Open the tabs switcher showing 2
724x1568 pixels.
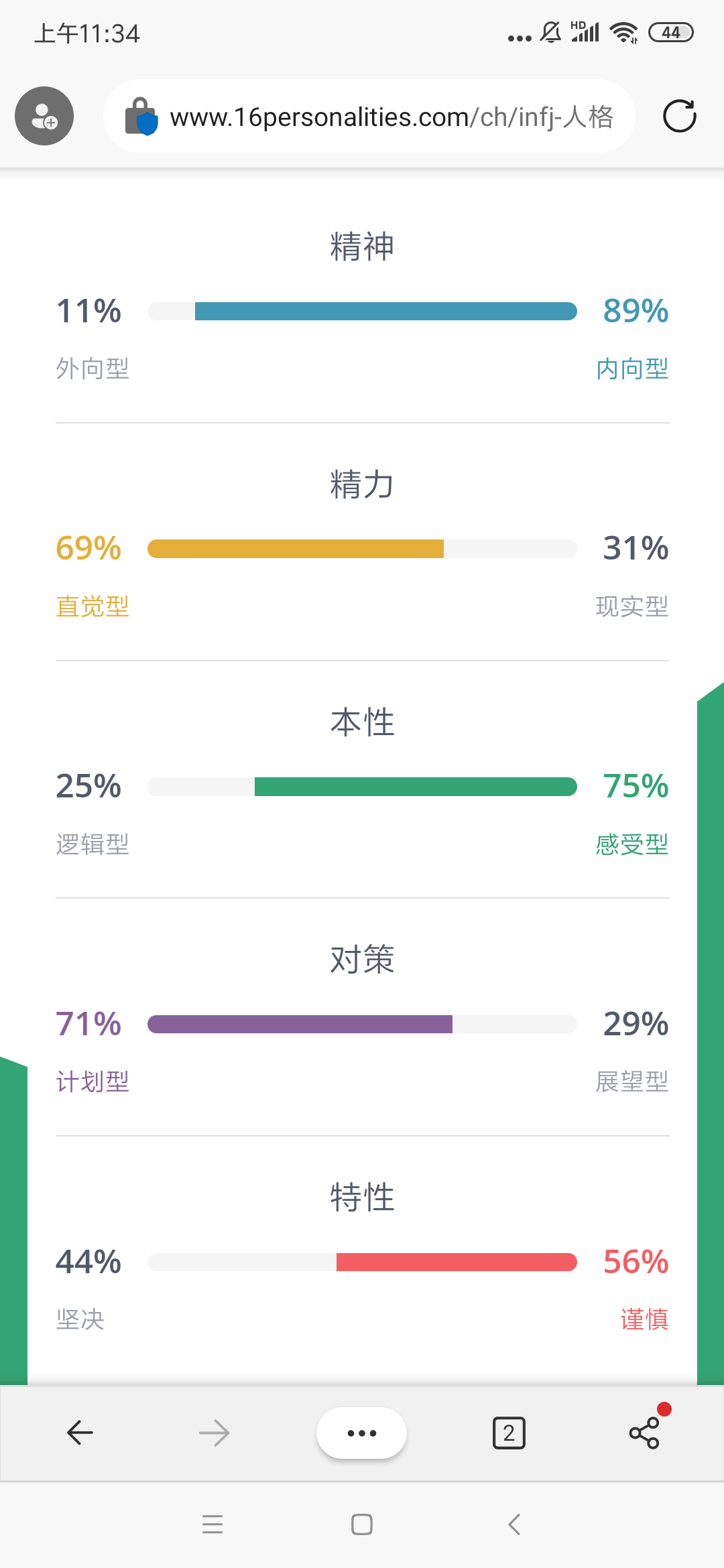pyautogui.click(x=509, y=1433)
